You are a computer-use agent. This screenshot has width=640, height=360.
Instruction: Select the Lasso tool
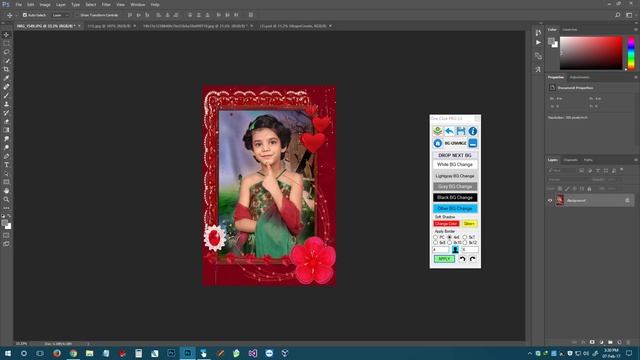6,52
